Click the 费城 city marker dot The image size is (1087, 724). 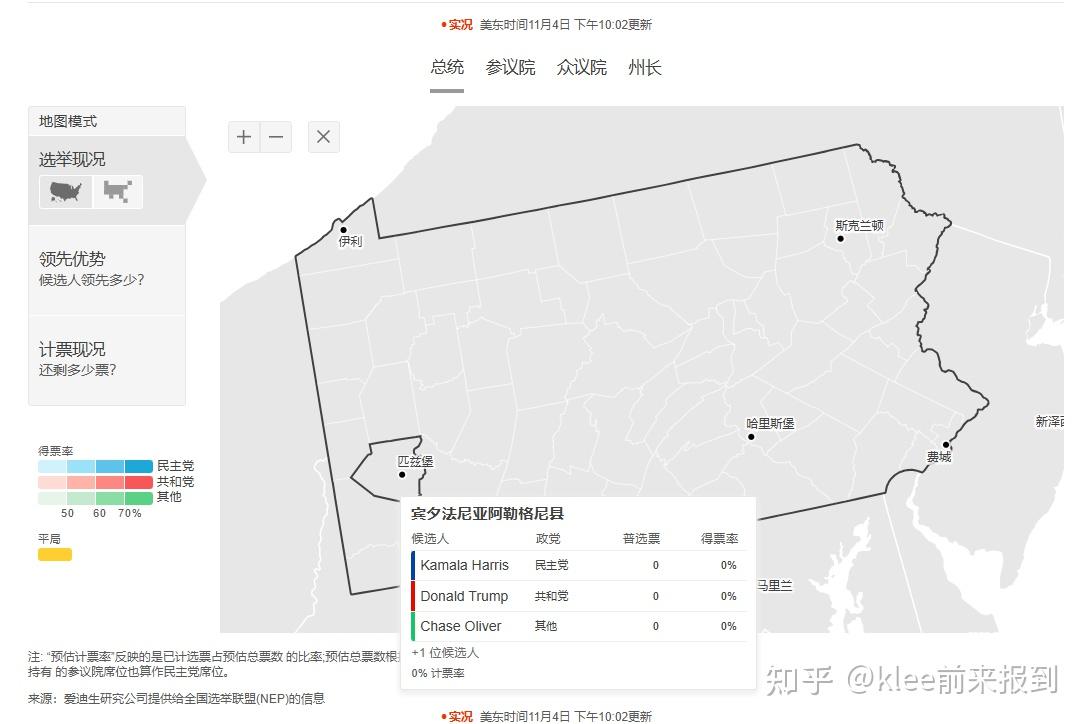click(x=947, y=443)
